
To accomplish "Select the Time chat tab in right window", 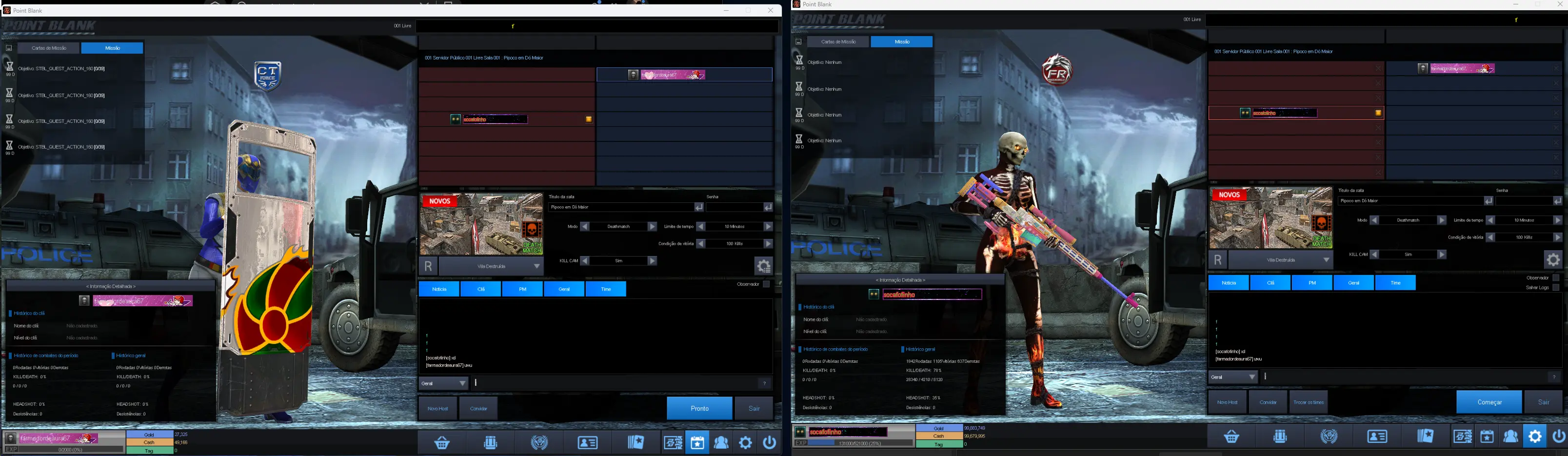I will [x=1395, y=282].
